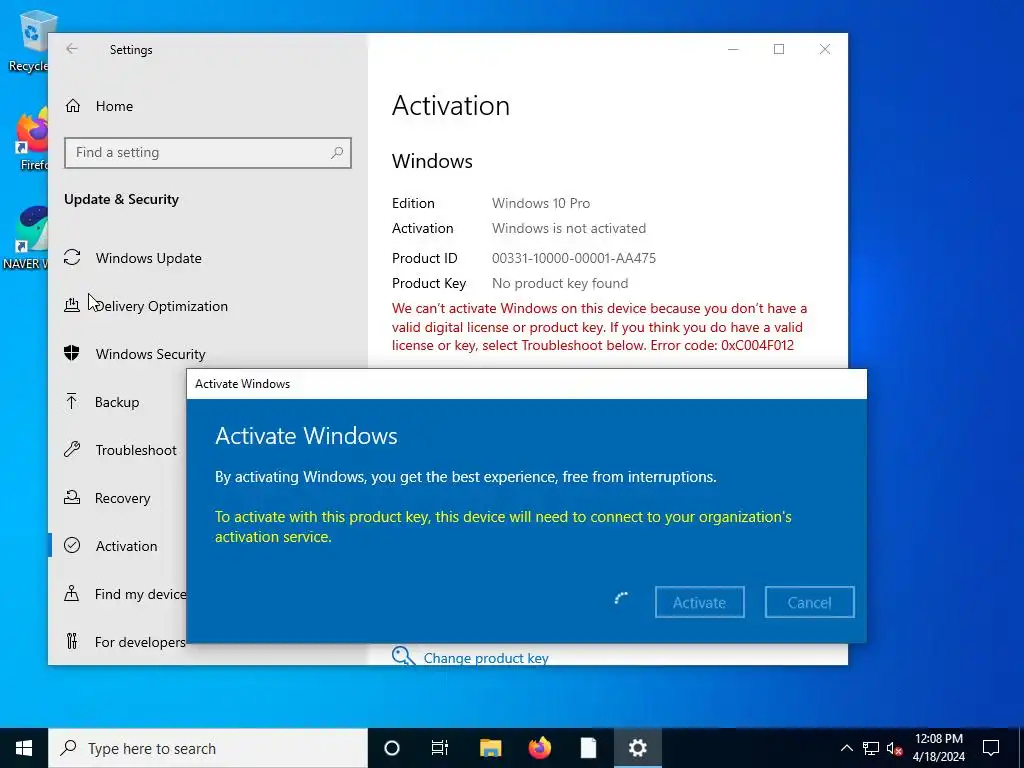Minimize the Settings window
The image size is (1024, 768).
coord(733,49)
